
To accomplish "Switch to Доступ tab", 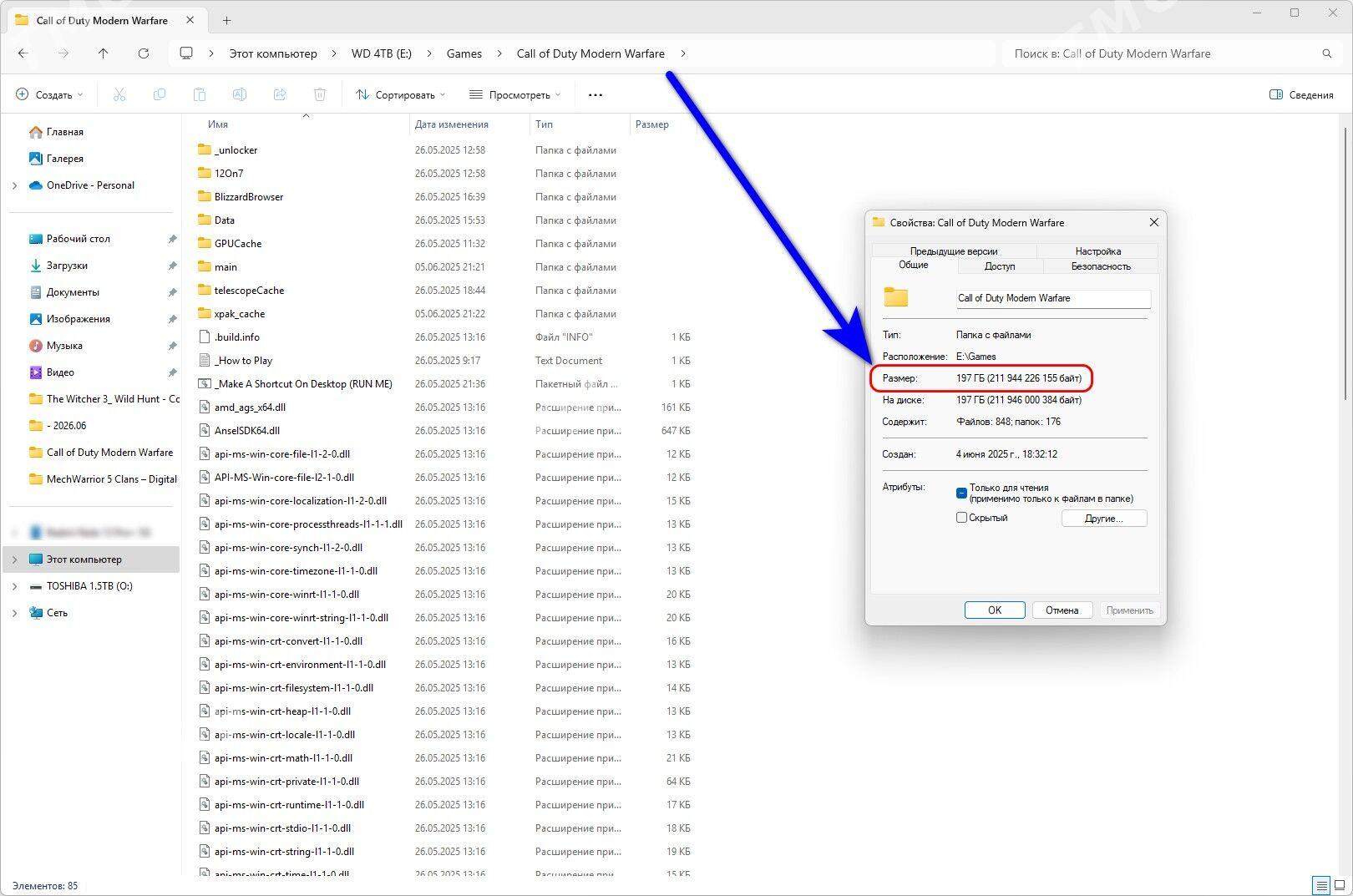I will point(1000,266).
